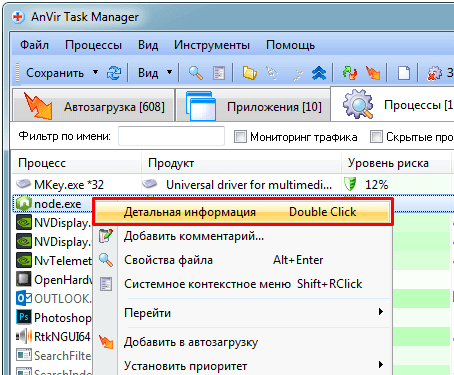Open the Сохранить dropdown arrow
Viewport: 454px width, 375px height.
[96, 72]
